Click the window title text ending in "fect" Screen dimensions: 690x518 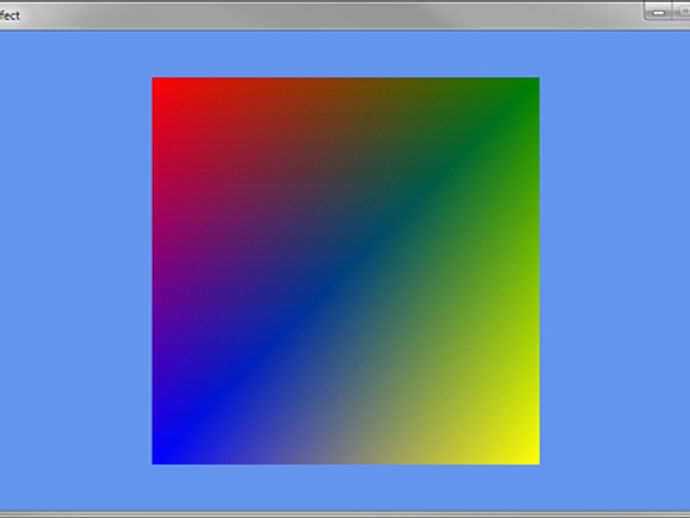10,16
